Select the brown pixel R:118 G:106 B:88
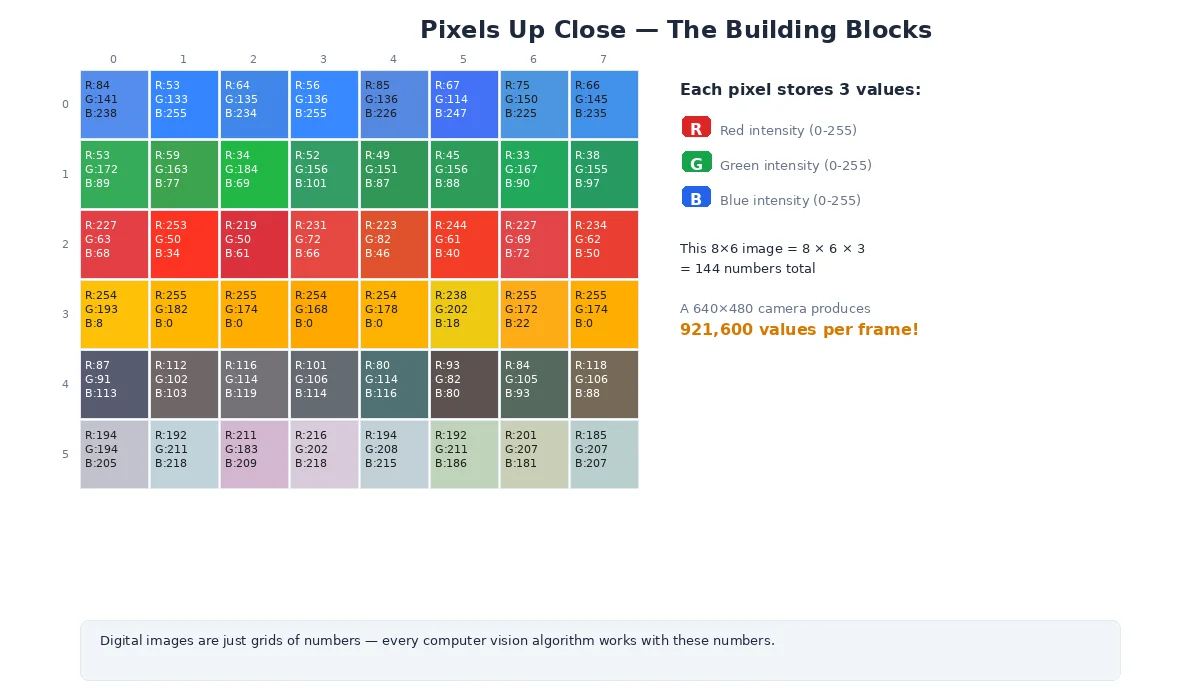The width and height of the screenshot is (1200, 700). 604,384
